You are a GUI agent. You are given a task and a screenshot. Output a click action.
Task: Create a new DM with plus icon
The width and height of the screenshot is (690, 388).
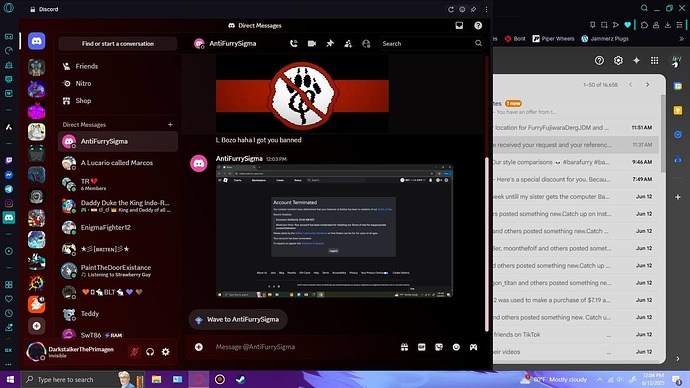tap(170, 124)
